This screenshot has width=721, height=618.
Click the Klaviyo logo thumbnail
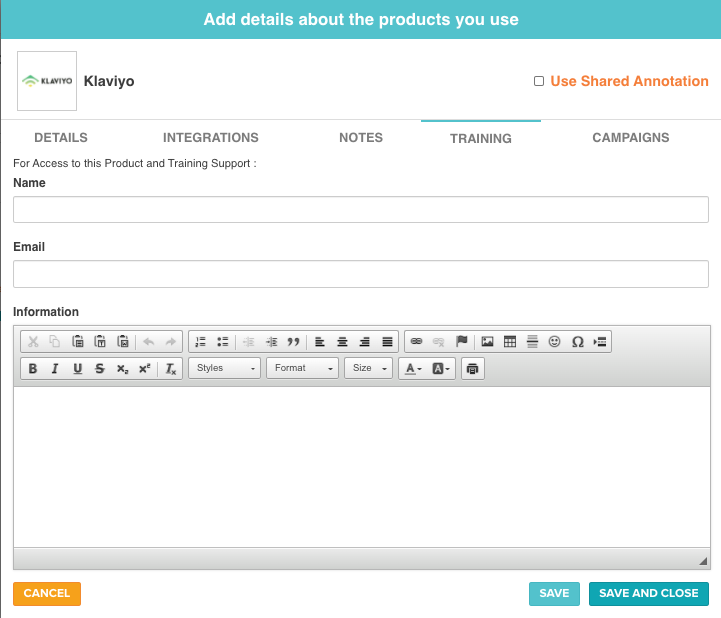click(x=47, y=81)
